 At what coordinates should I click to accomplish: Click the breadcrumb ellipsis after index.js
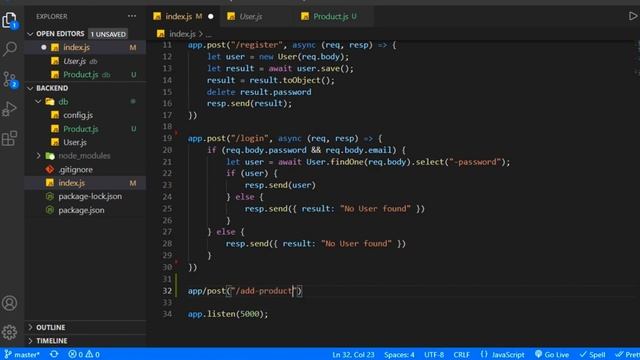(209, 34)
